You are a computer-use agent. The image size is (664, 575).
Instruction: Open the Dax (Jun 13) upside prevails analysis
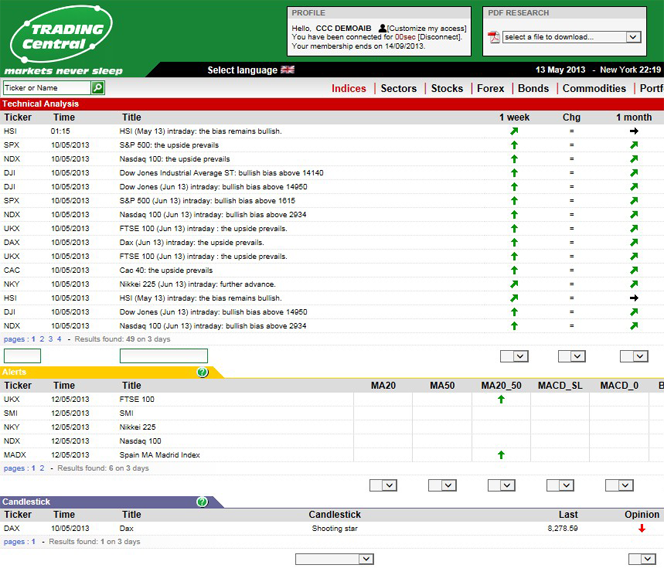tap(192, 243)
